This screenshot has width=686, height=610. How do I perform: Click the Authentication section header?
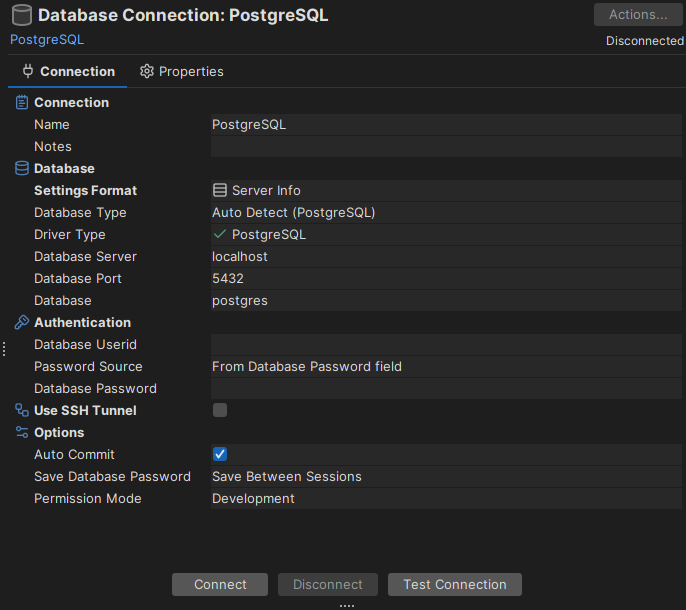click(82, 323)
